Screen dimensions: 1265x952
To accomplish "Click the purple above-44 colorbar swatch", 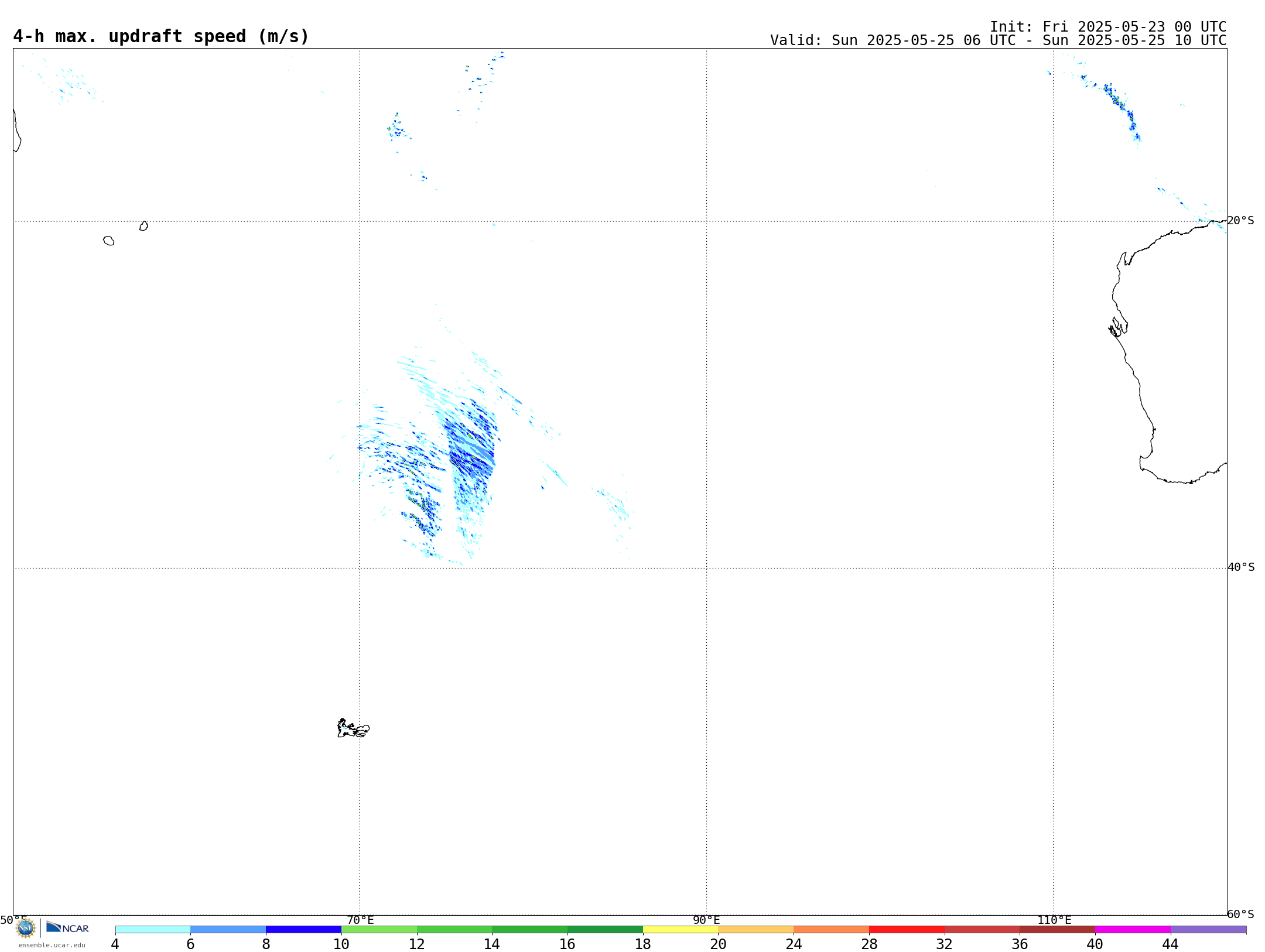I will coord(1209,930).
